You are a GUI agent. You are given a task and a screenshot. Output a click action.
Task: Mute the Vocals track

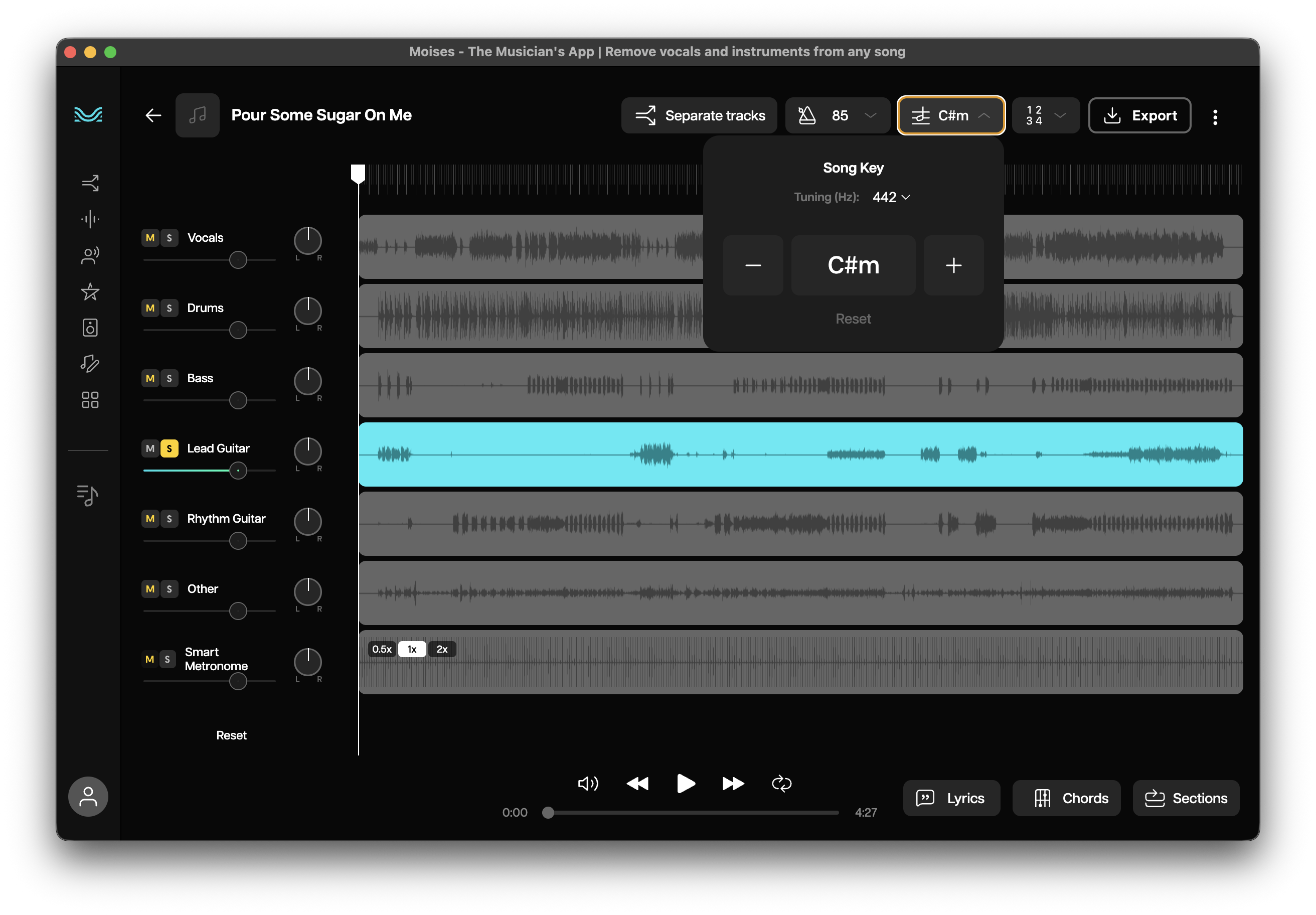150,238
